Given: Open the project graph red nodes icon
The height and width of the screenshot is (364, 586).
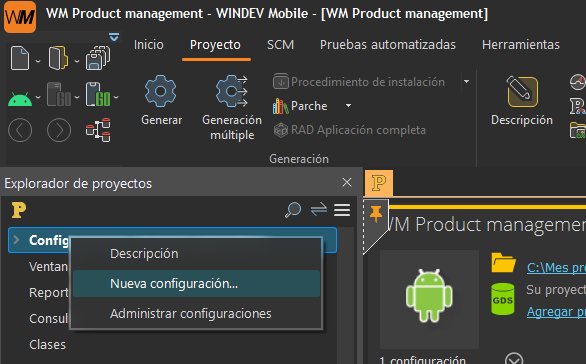Looking at the screenshot, I should pos(98,130).
